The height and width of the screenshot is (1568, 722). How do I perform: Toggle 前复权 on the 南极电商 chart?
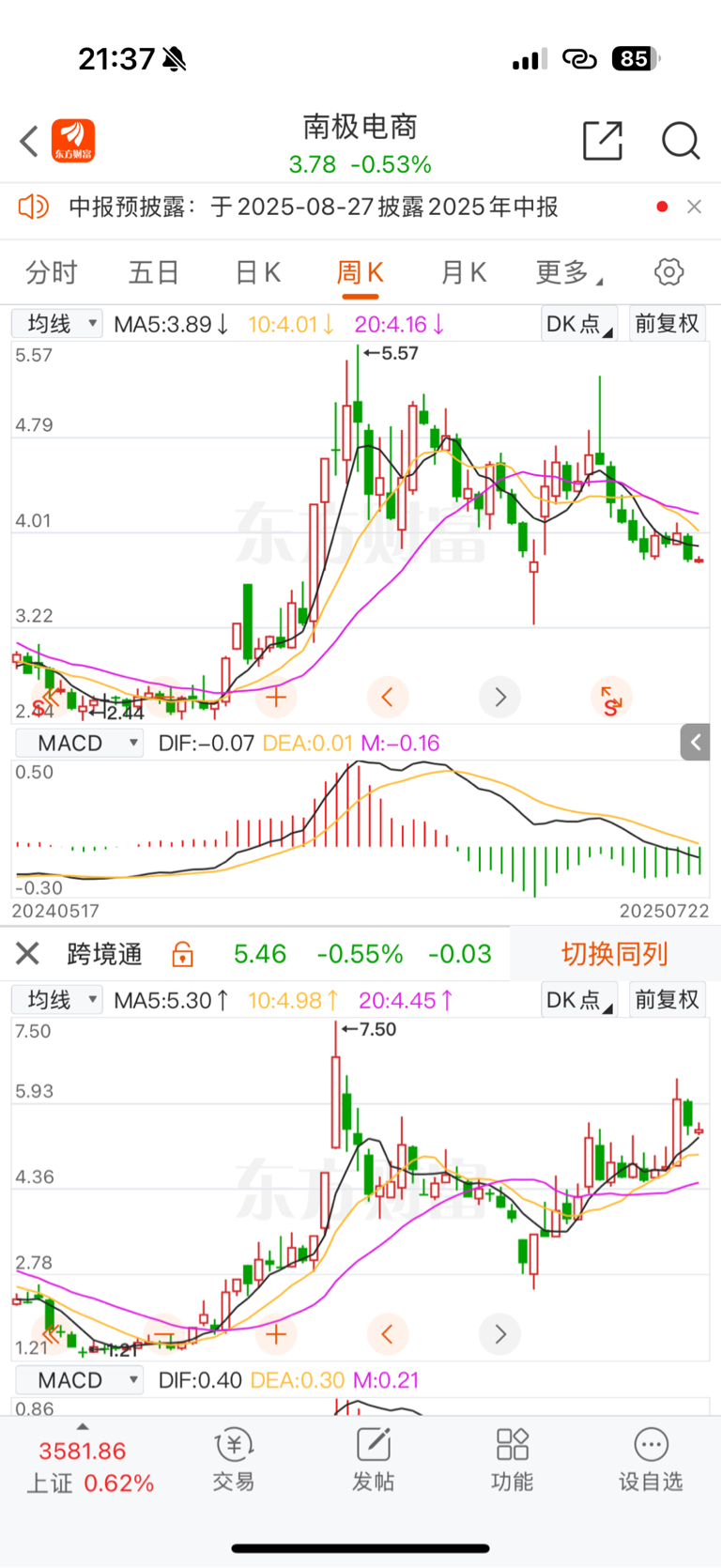[668, 324]
